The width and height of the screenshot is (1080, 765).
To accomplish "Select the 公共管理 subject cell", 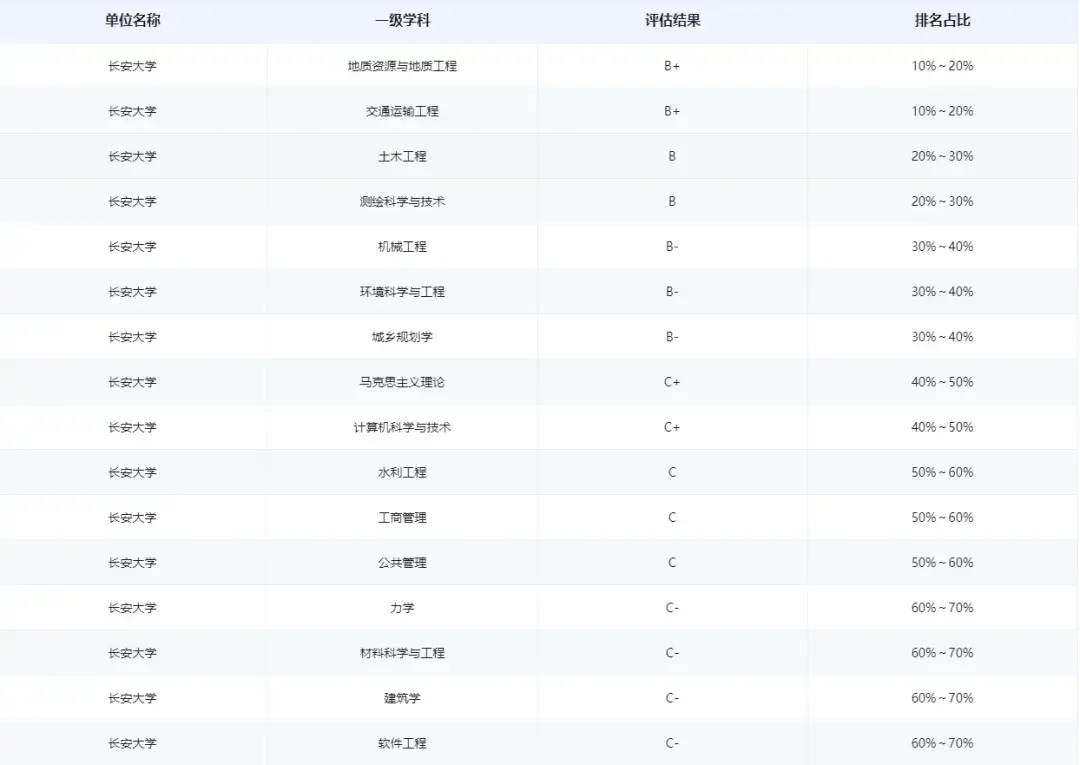I will click(x=402, y=563).
